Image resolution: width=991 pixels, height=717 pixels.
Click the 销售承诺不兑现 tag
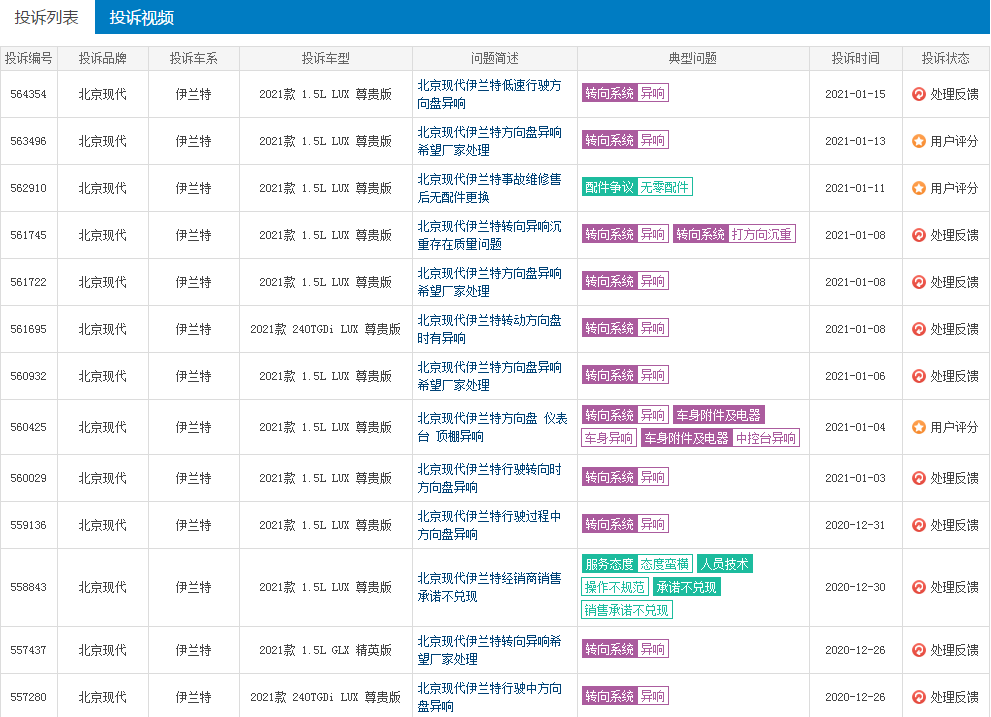[x=627, y=610]
